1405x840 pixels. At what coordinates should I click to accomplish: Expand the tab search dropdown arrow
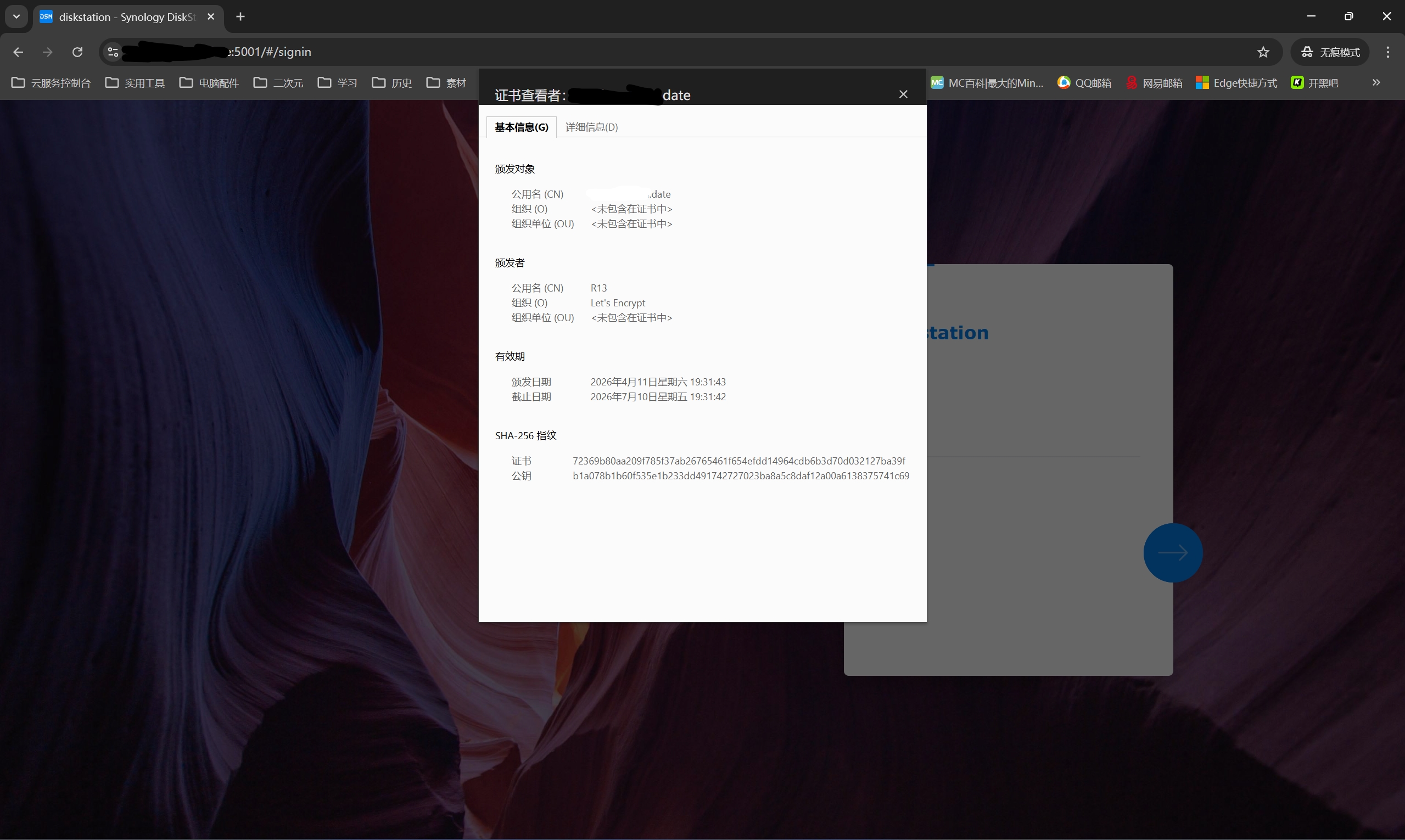[x=16, y=16]
